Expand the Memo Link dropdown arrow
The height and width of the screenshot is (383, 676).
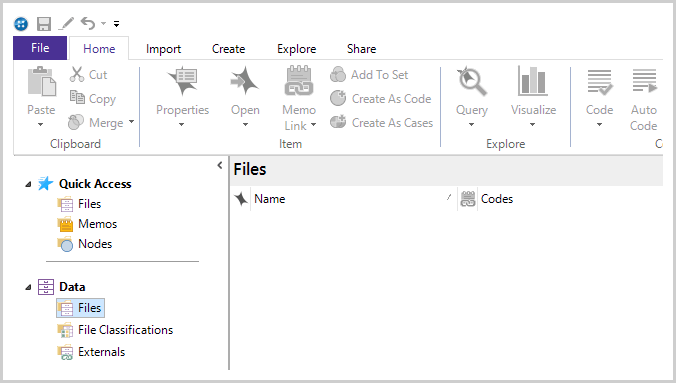point(313,125)
